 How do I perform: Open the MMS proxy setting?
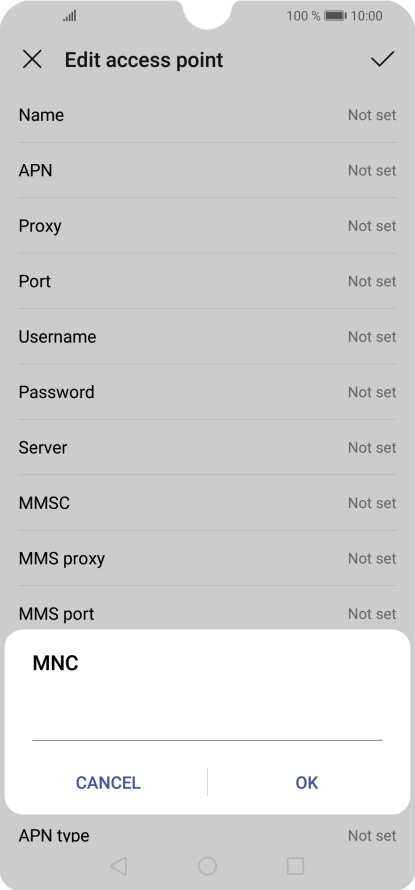(x=207, y=559)
